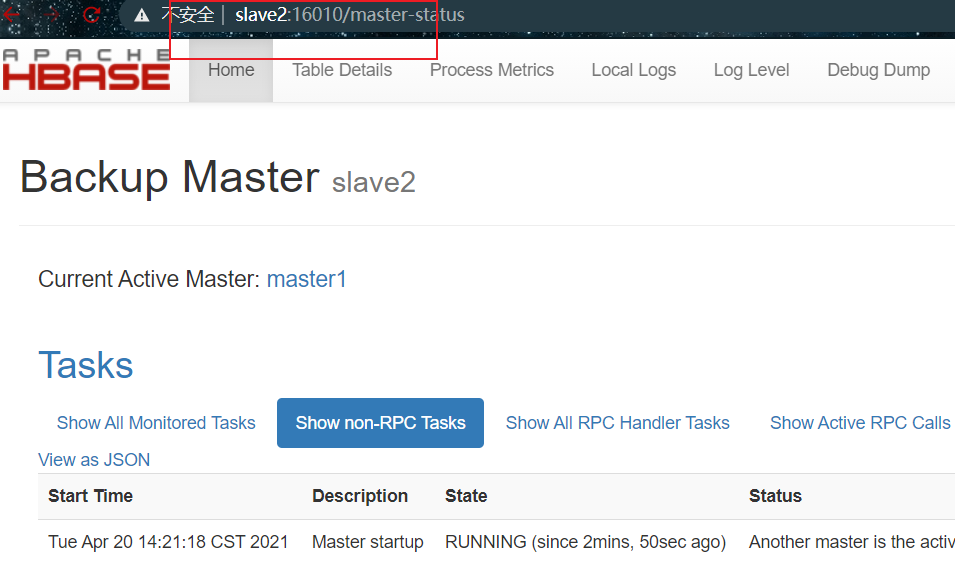
Task: Open the Log Level page
Action: click(752, 70)
